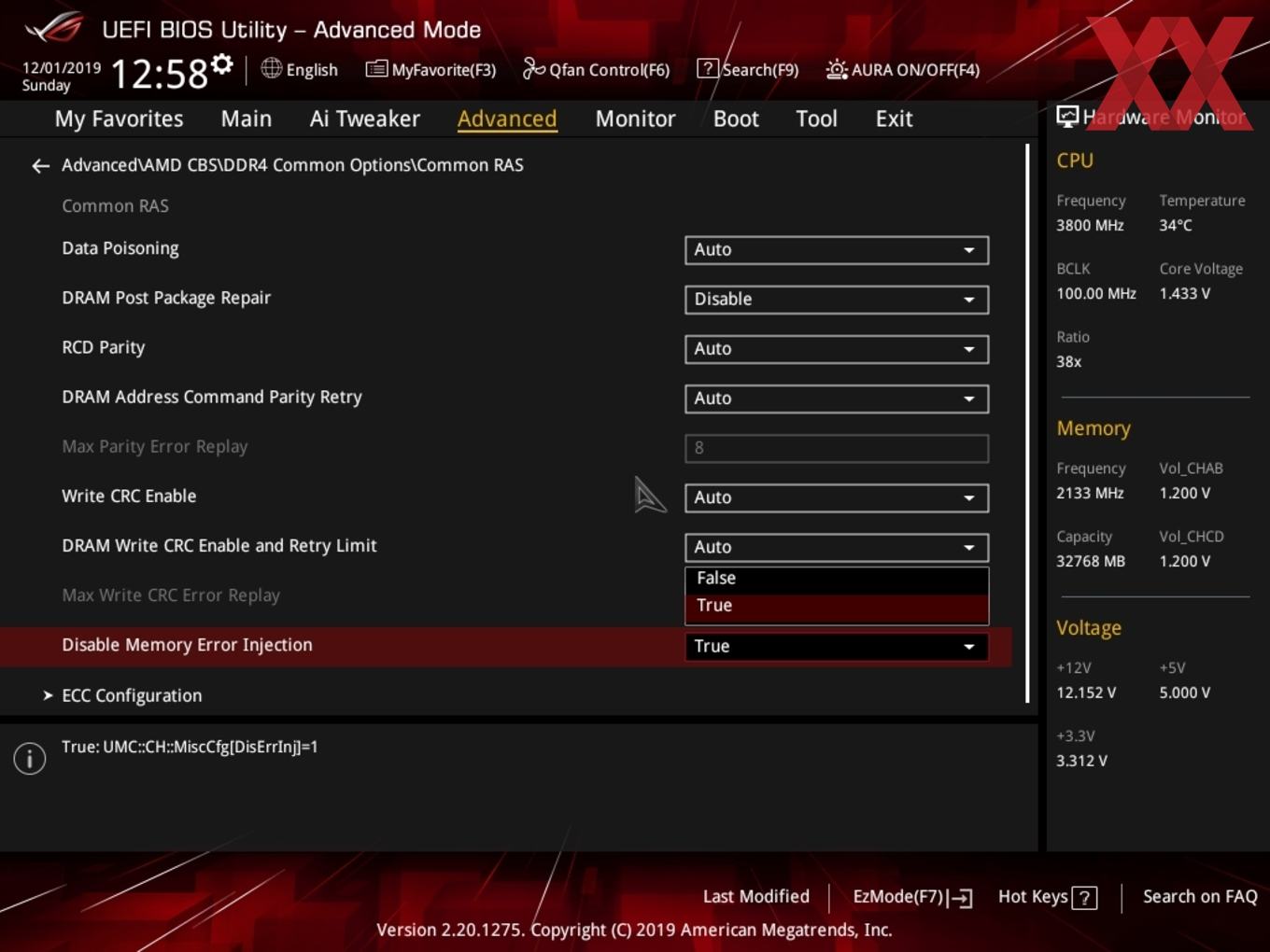Open the Data Poisoning dropdown
This screenshot has height=952, width=1270.
point(837,250)
